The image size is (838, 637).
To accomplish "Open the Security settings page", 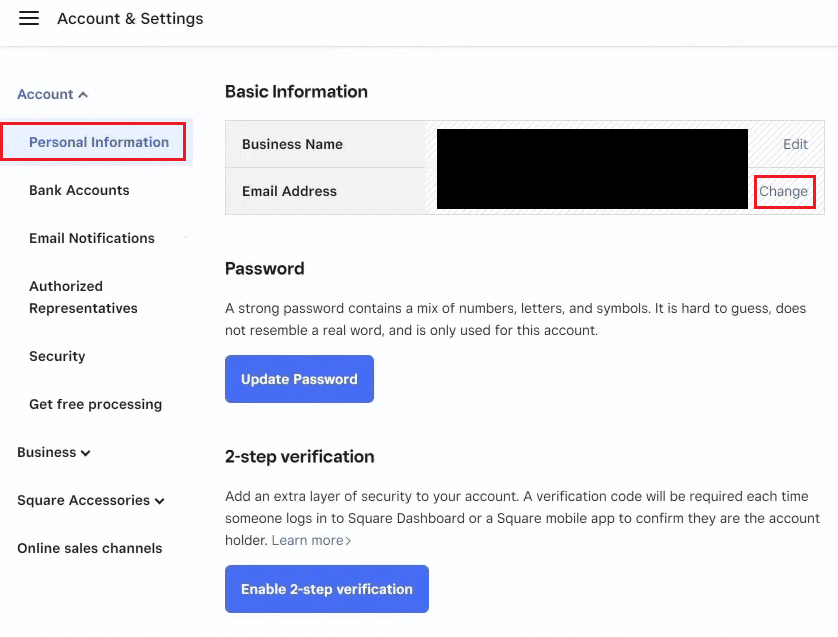I will pos(57,356).
